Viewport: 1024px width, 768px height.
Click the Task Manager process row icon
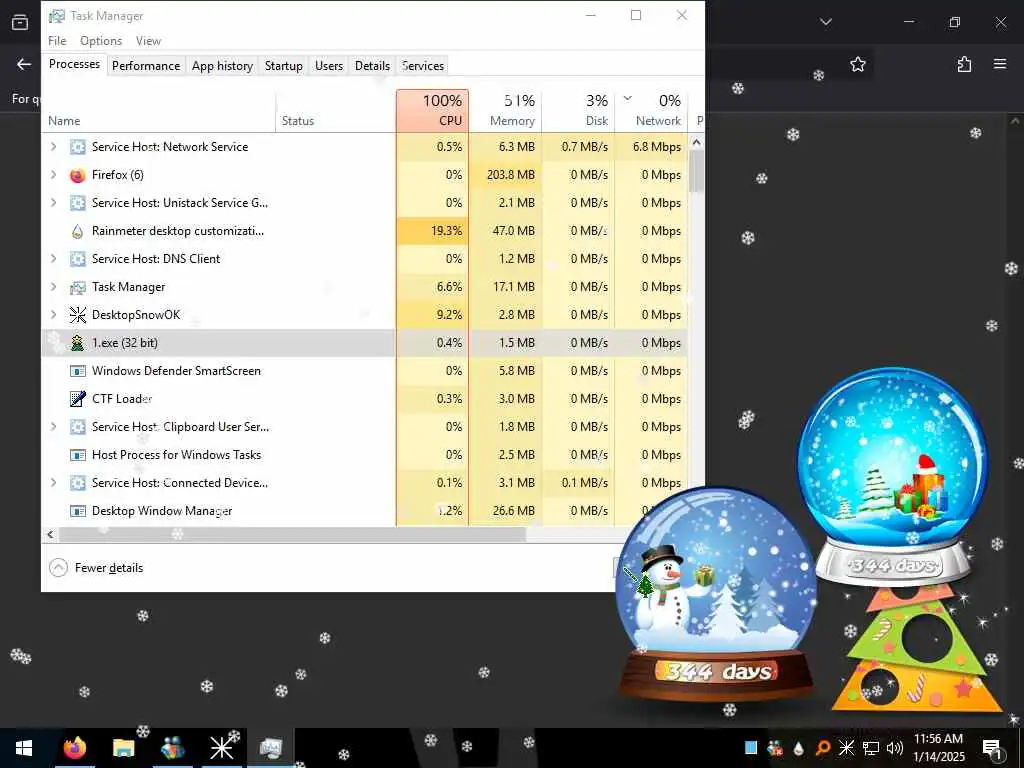78,287
